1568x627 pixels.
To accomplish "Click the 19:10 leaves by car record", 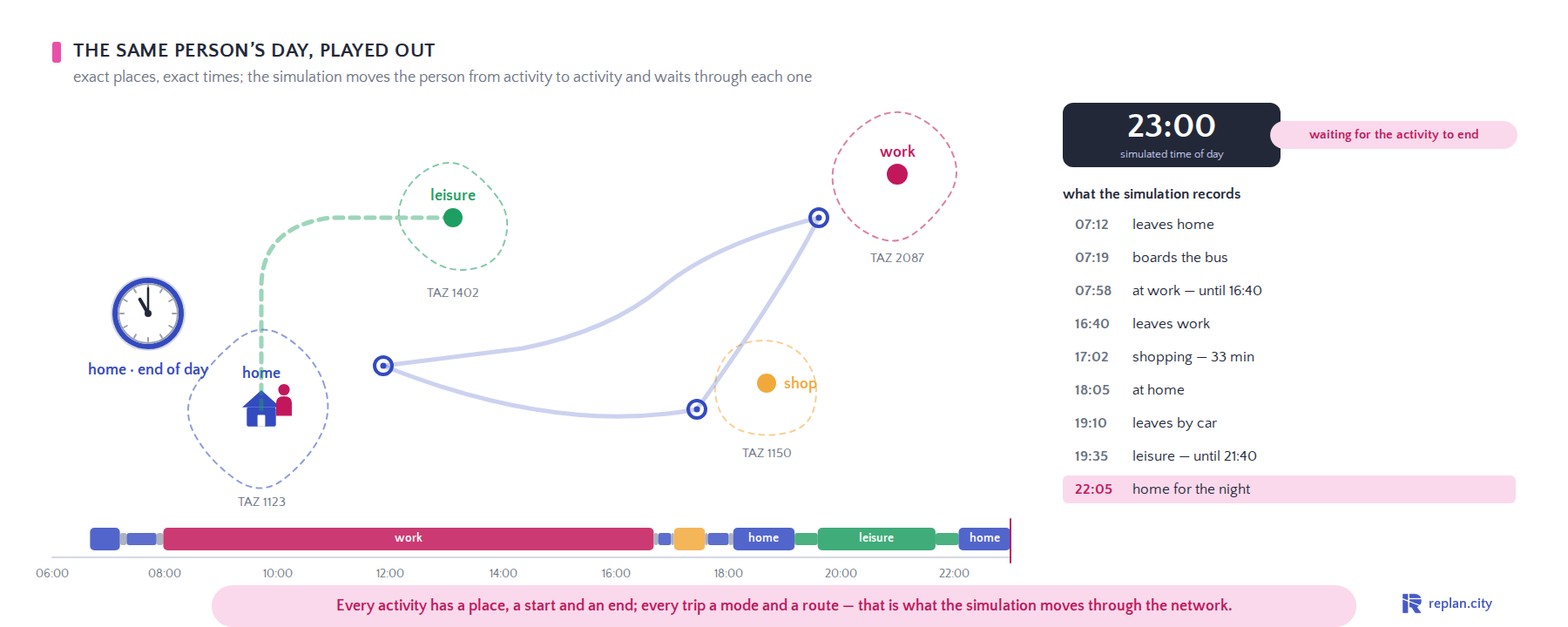I will coord(1289,423).
